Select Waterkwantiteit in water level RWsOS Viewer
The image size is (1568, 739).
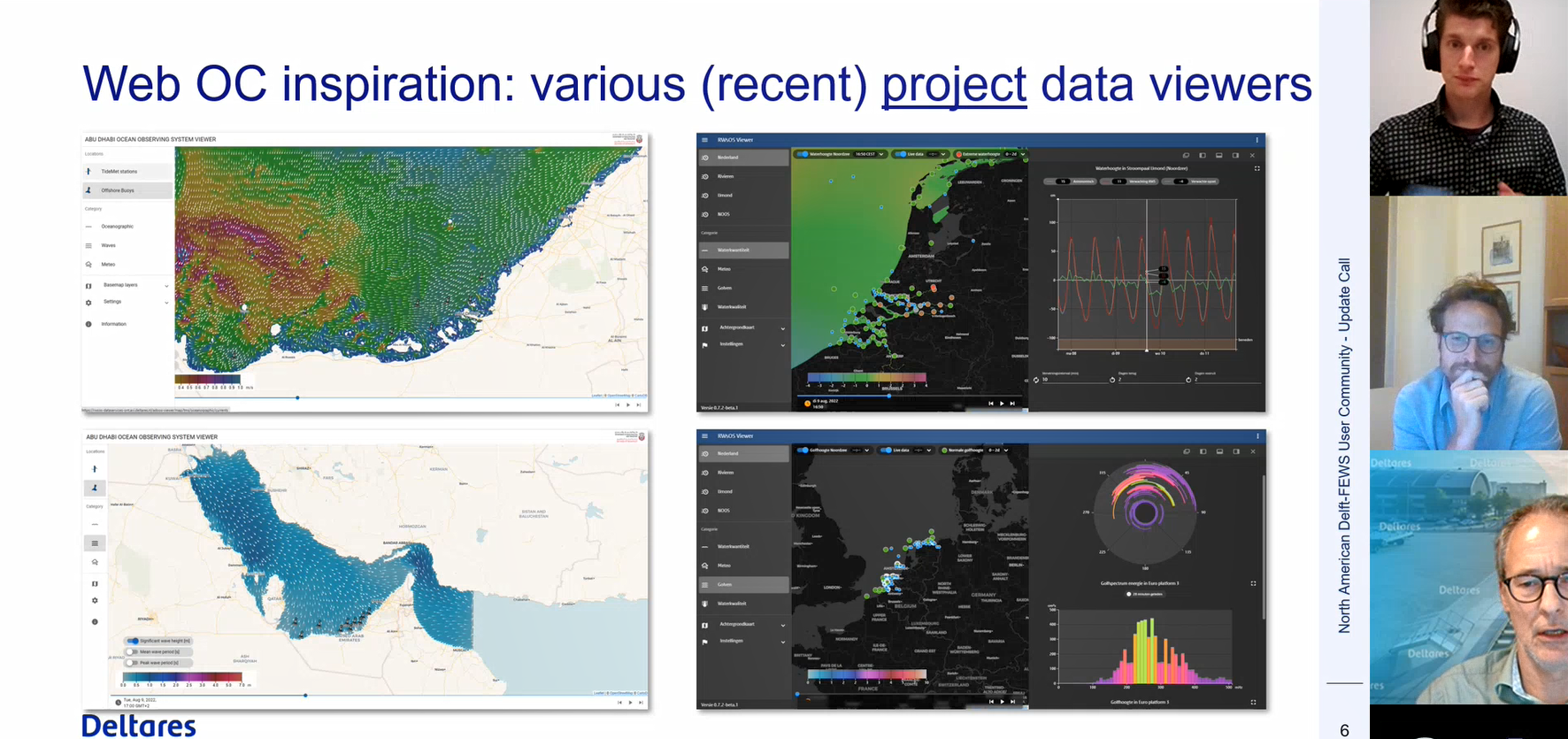[x=743, y=250]
